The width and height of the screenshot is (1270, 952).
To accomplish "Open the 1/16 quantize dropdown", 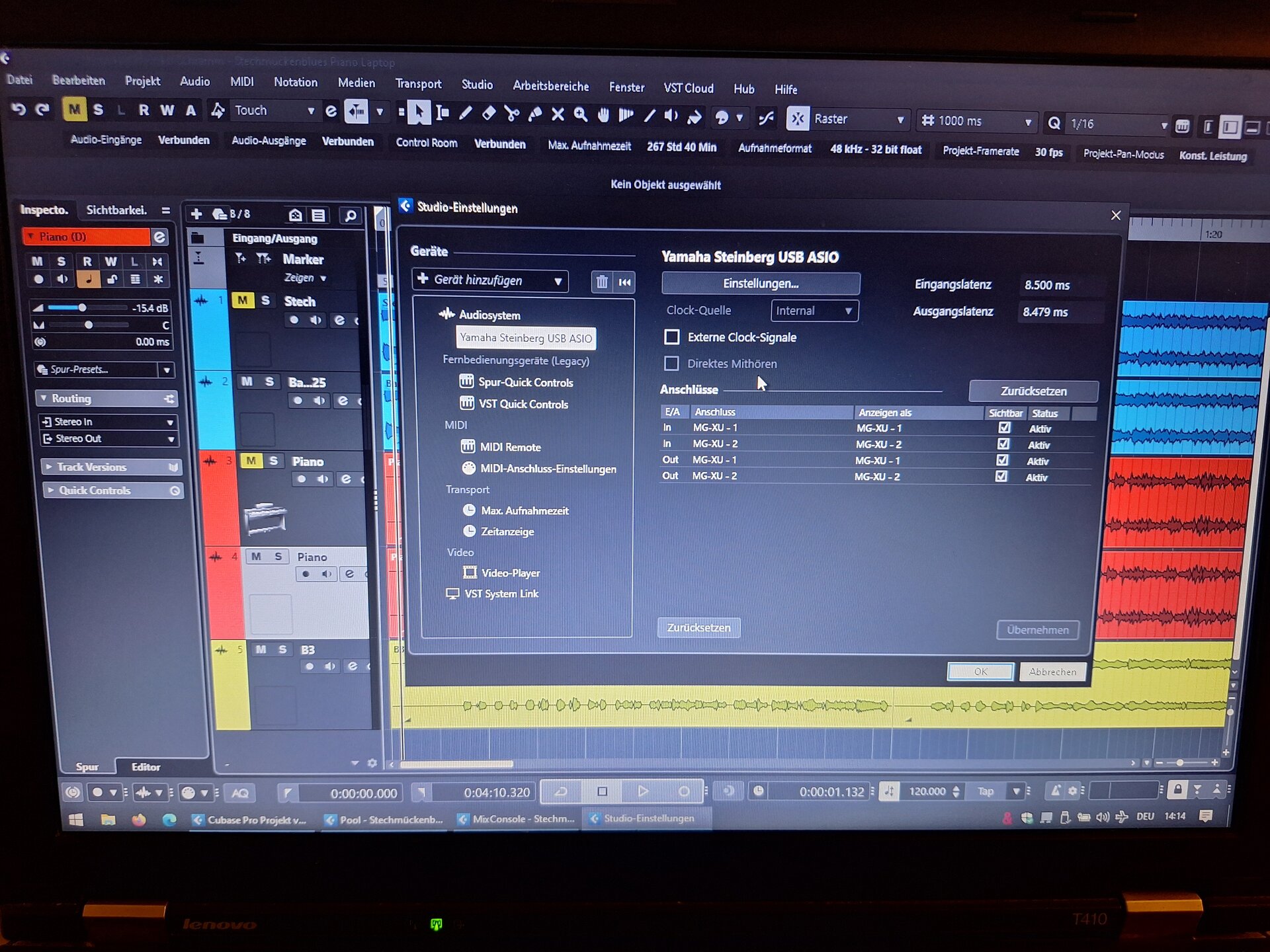I will [1119, 124].
